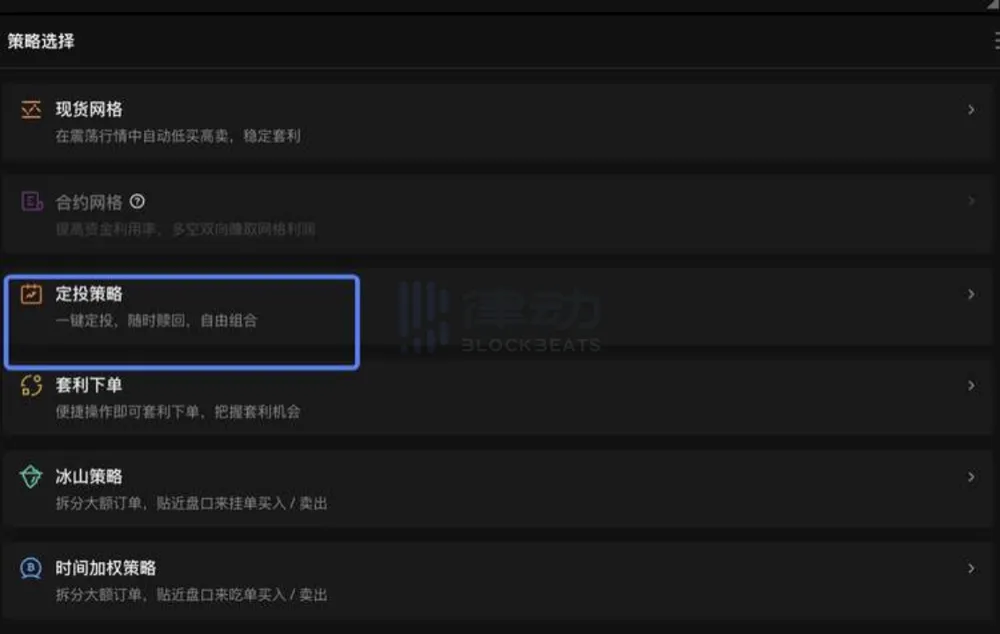This screenshot has height=634, width=1000.
Task: Click the 策略选择 panel header
Action: pyautogui.click(x=41, y=41)
